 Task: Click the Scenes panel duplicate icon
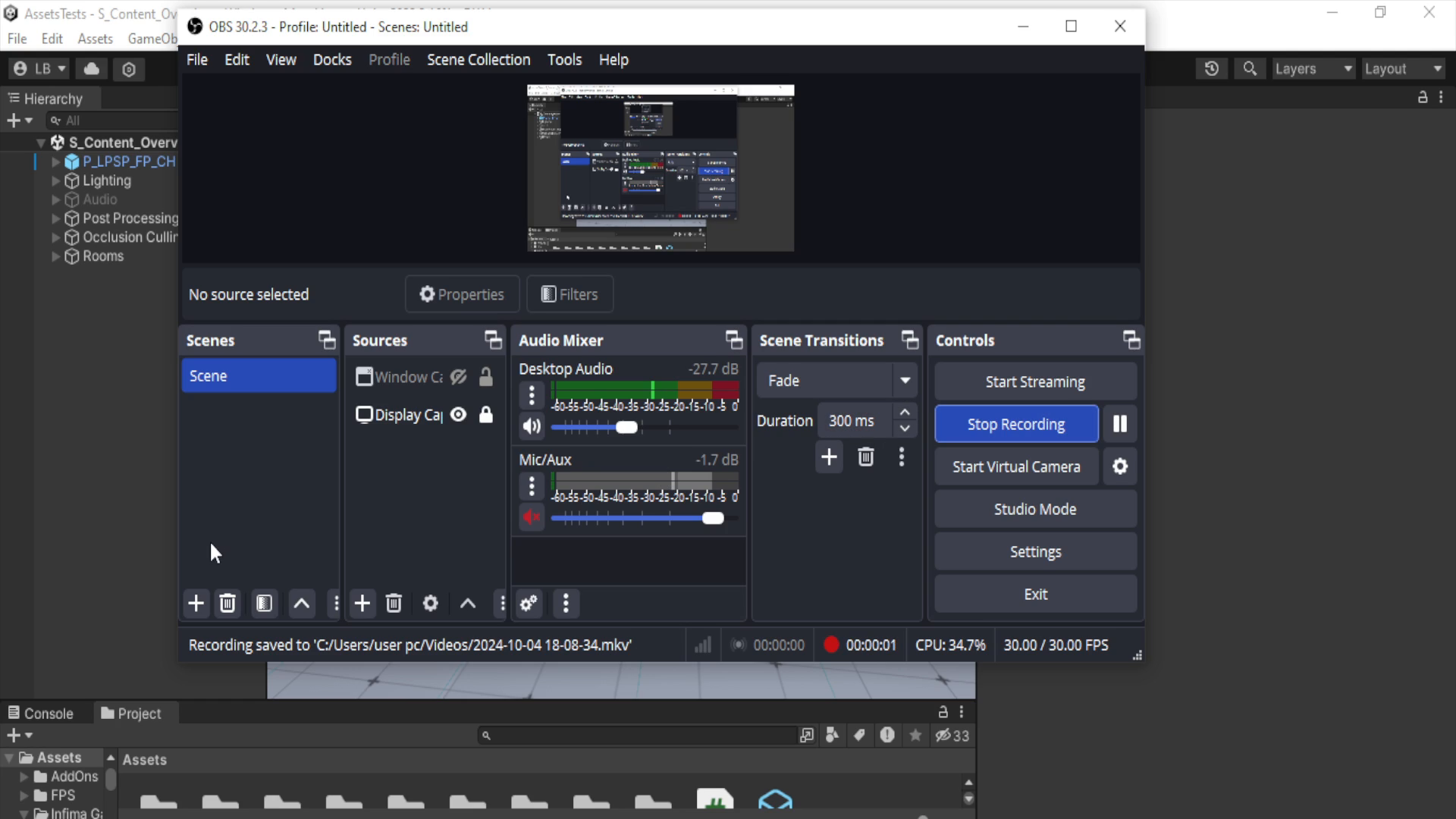coord(264,604)
